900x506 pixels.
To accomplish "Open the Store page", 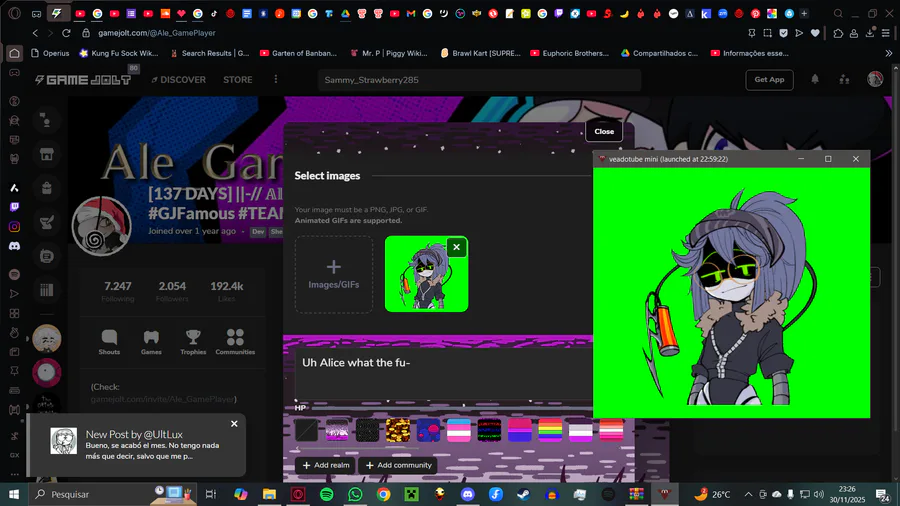I will coord(238,80).
